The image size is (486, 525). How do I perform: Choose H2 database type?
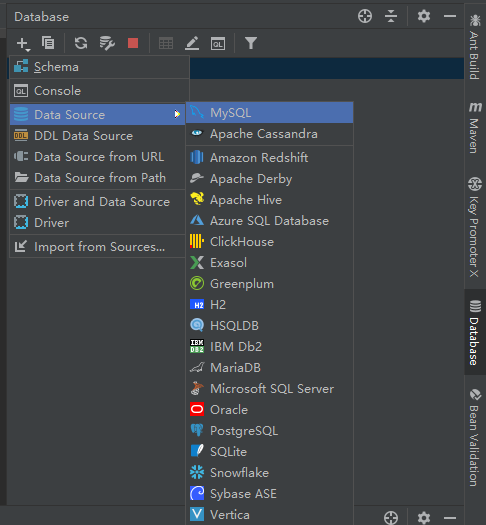(269, 305)
